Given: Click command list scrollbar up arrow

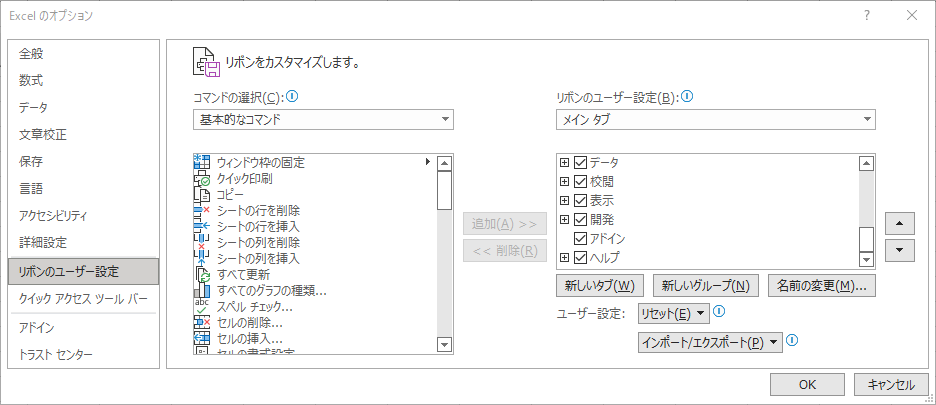Looking at the screenshot, I should click(445, 163).
